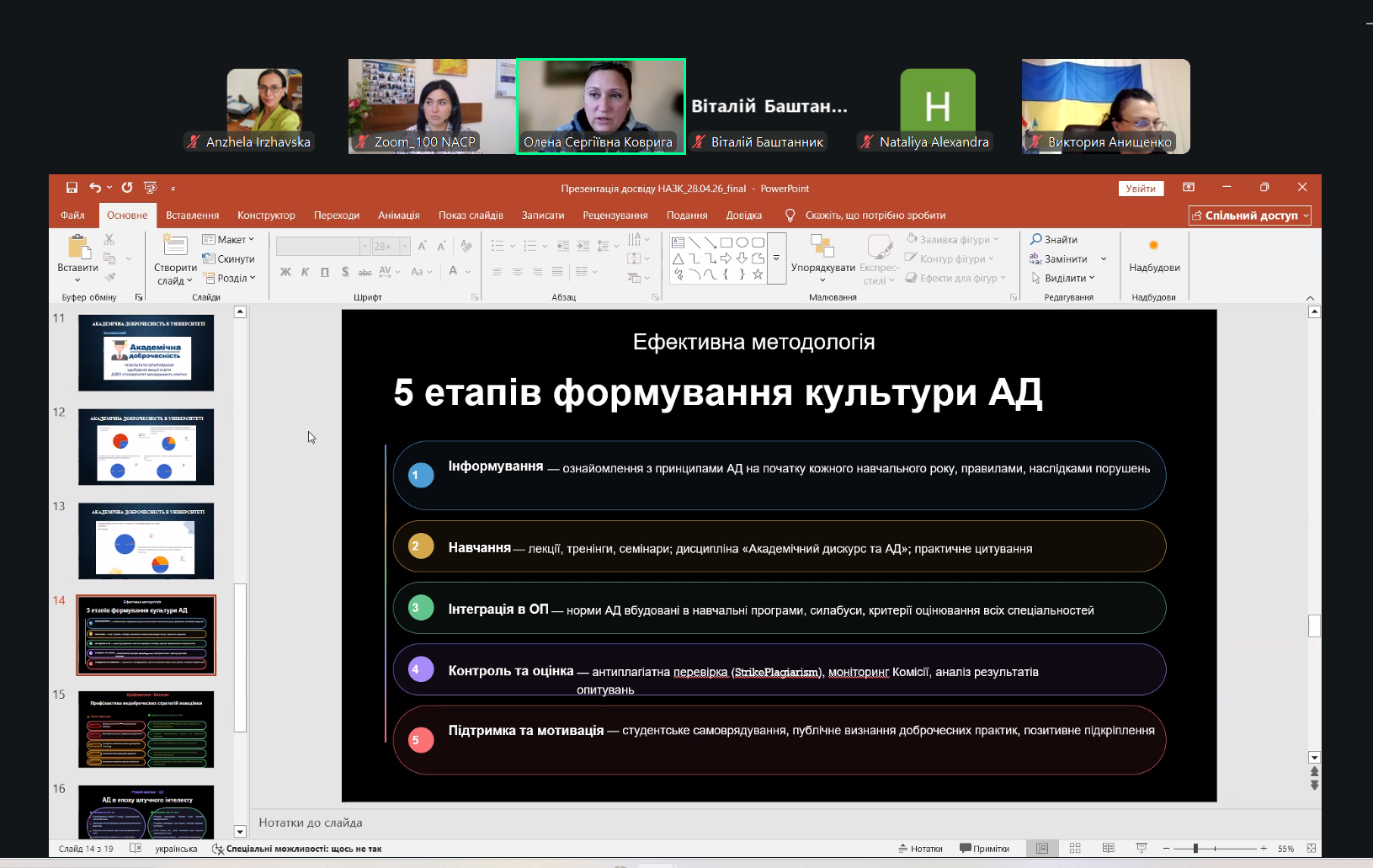Toggle Comments (Примітки) pane in status bar
Screen dimensions: 1373x868
point(984,849)
